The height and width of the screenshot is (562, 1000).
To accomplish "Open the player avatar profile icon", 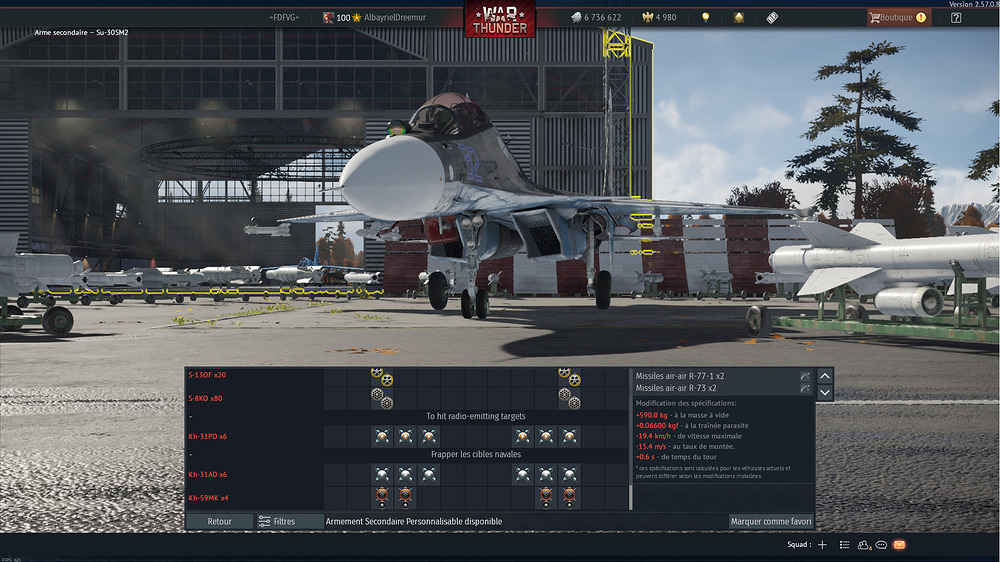I will point(328,18).
